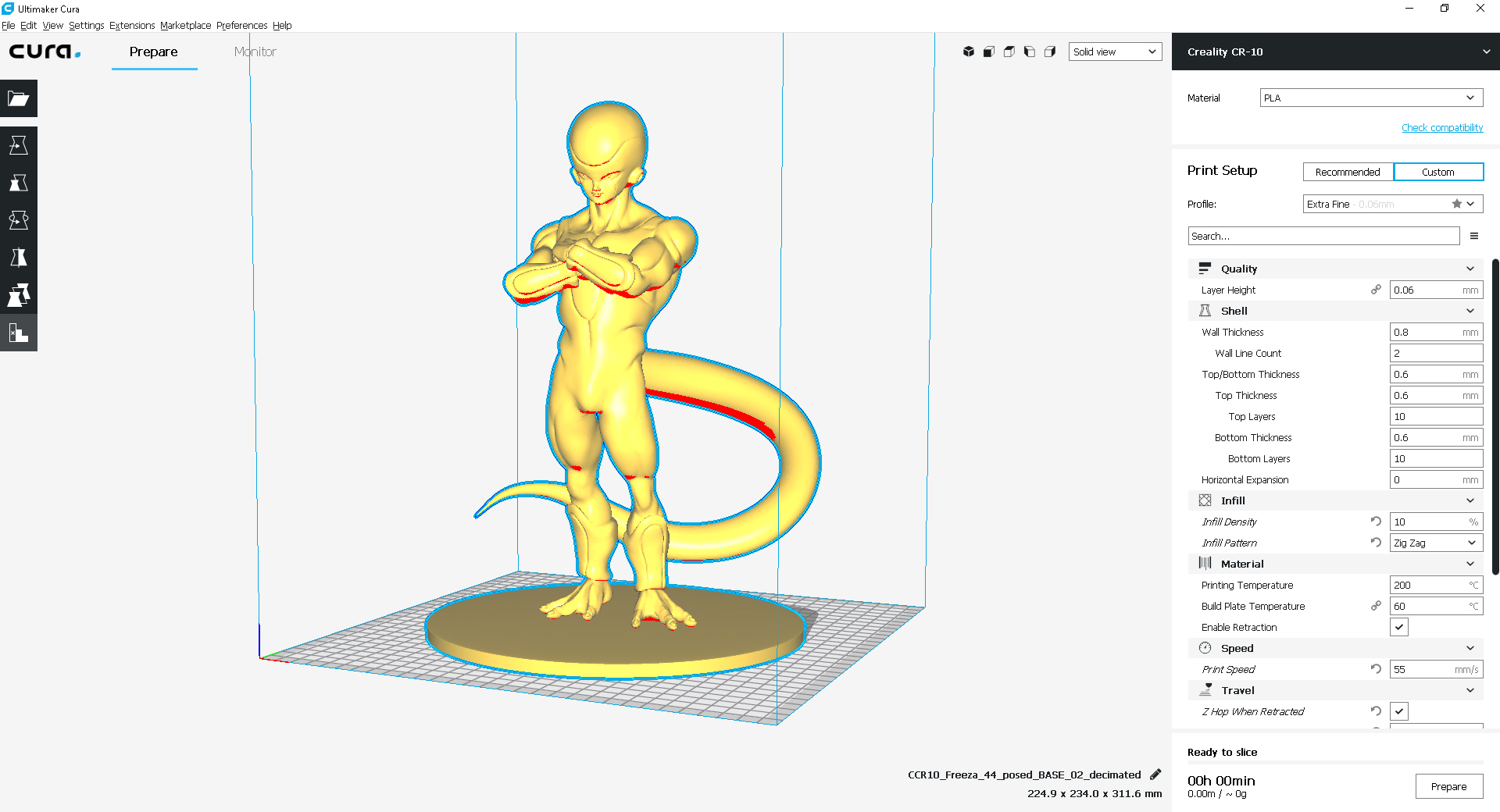1500x812 pixels.
Task: Open the Marketplace menu
Action: 185,25
